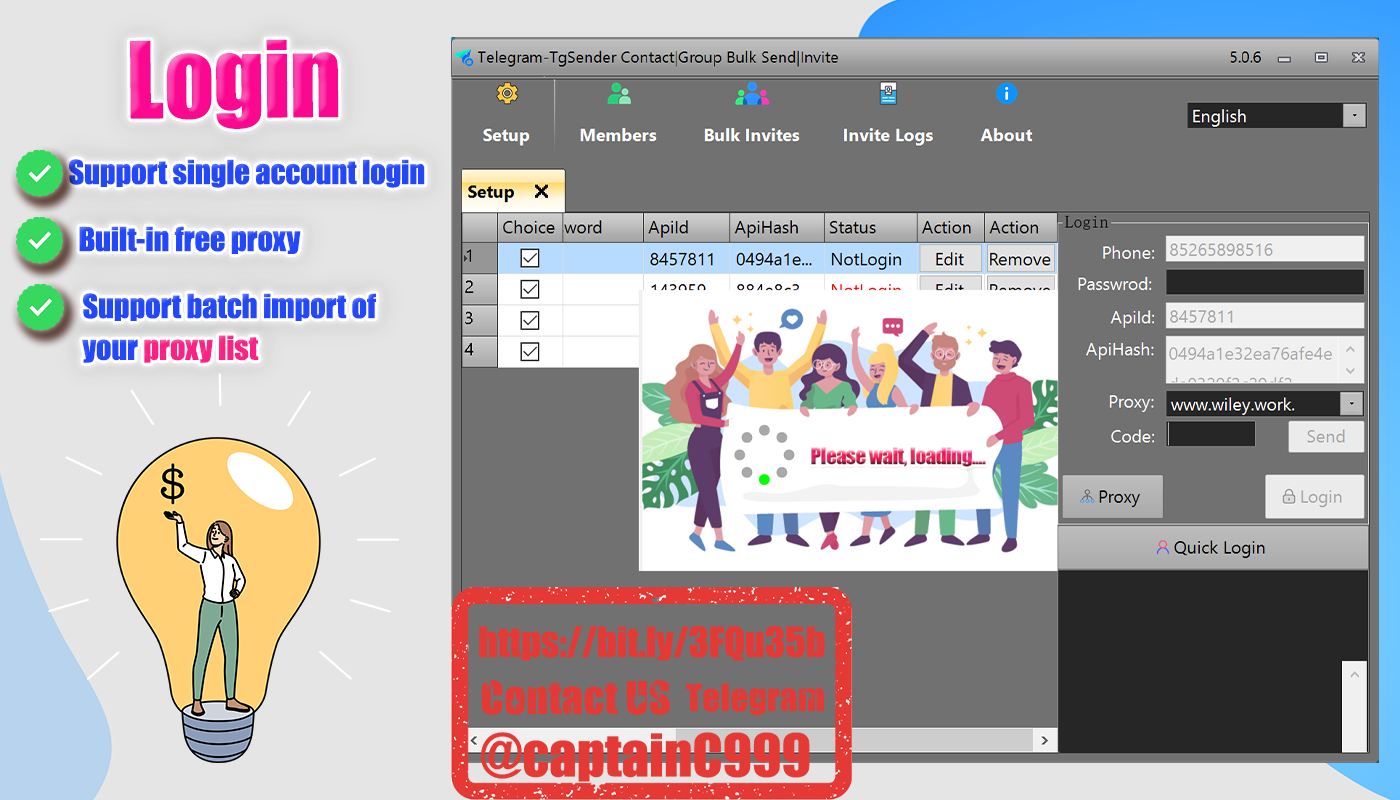1400x800 pixels.
Task: Click the About info icon
Action: point(1006,93)
